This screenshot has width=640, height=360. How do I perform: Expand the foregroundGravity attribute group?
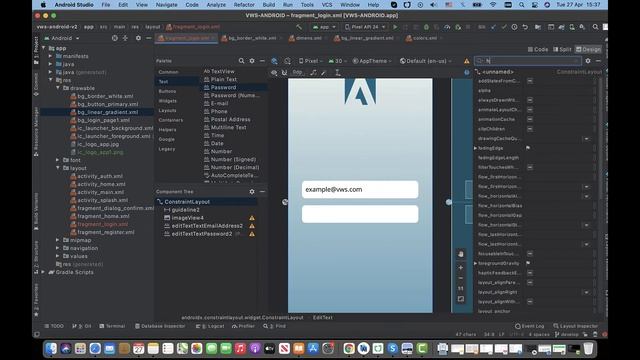(476, 263)
